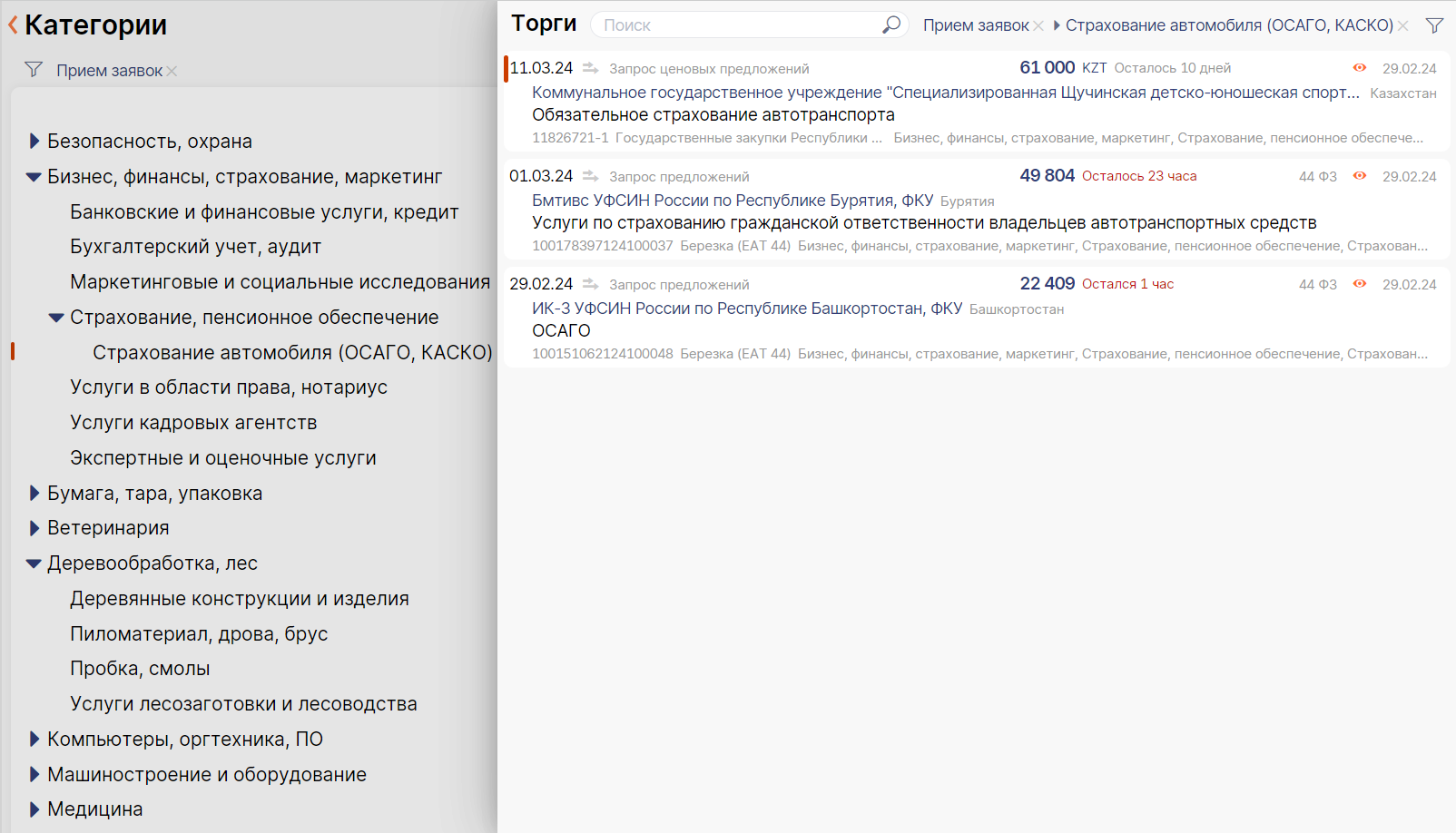
Task: Expand Машиностроение и оборудование category
Action: tap(34, 774)
